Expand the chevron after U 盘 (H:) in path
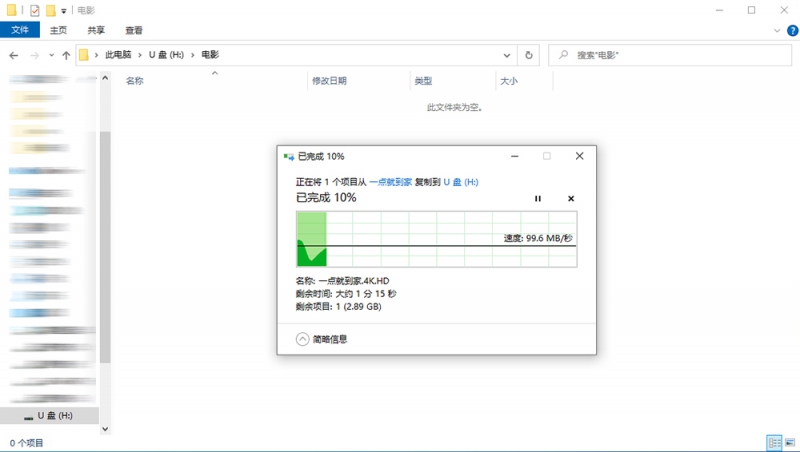Viewport: 800px width, 452px height. 192,55
